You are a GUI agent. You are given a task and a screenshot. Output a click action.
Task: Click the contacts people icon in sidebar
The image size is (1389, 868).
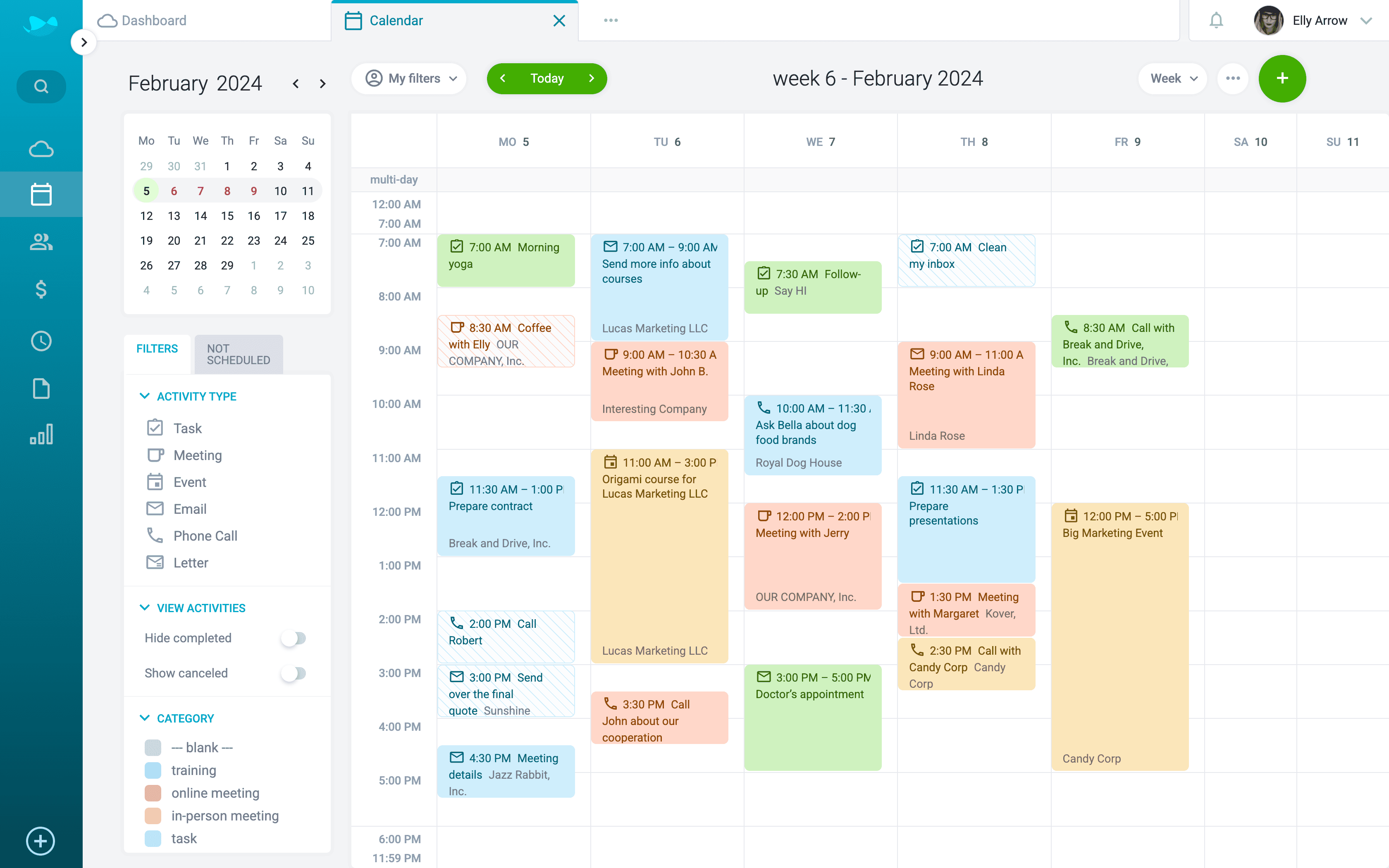[41, 242]
